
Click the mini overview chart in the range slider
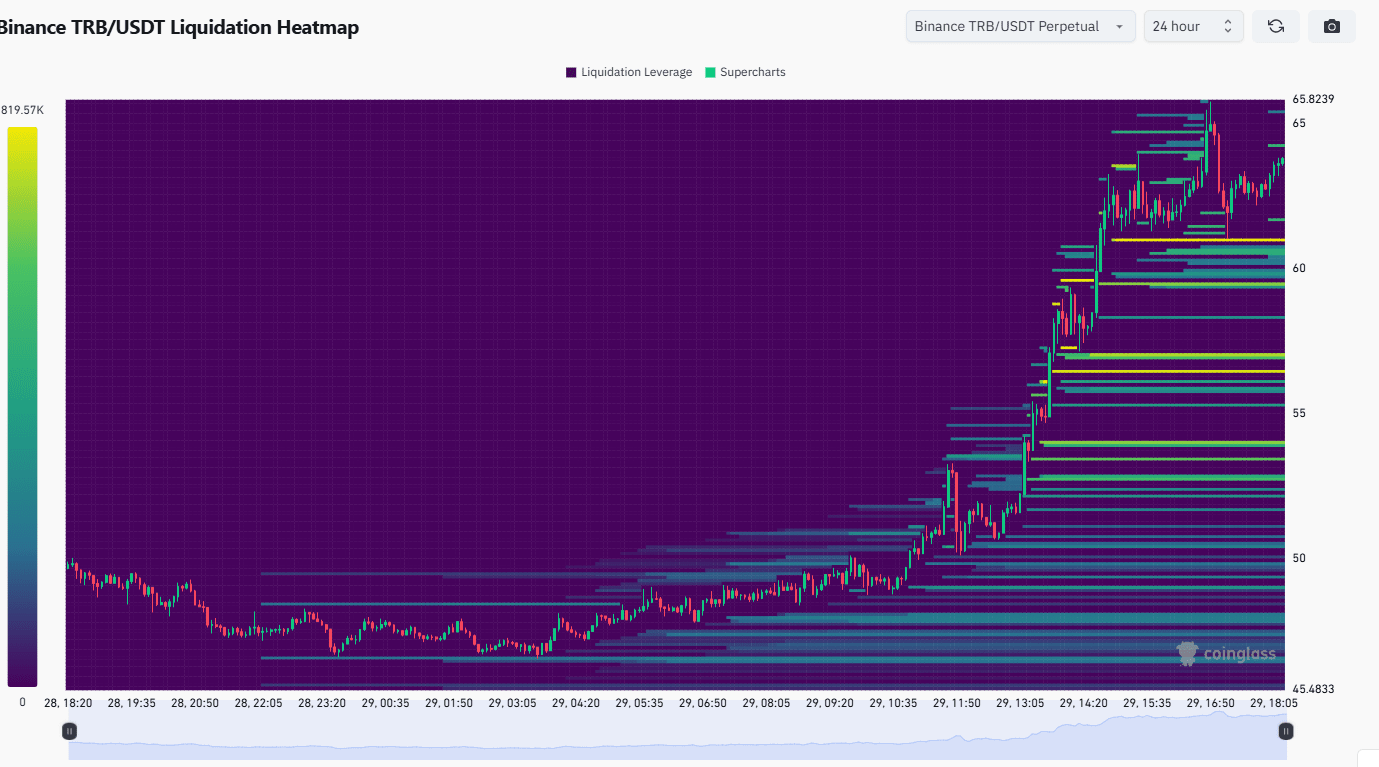[x=678, y=735]
